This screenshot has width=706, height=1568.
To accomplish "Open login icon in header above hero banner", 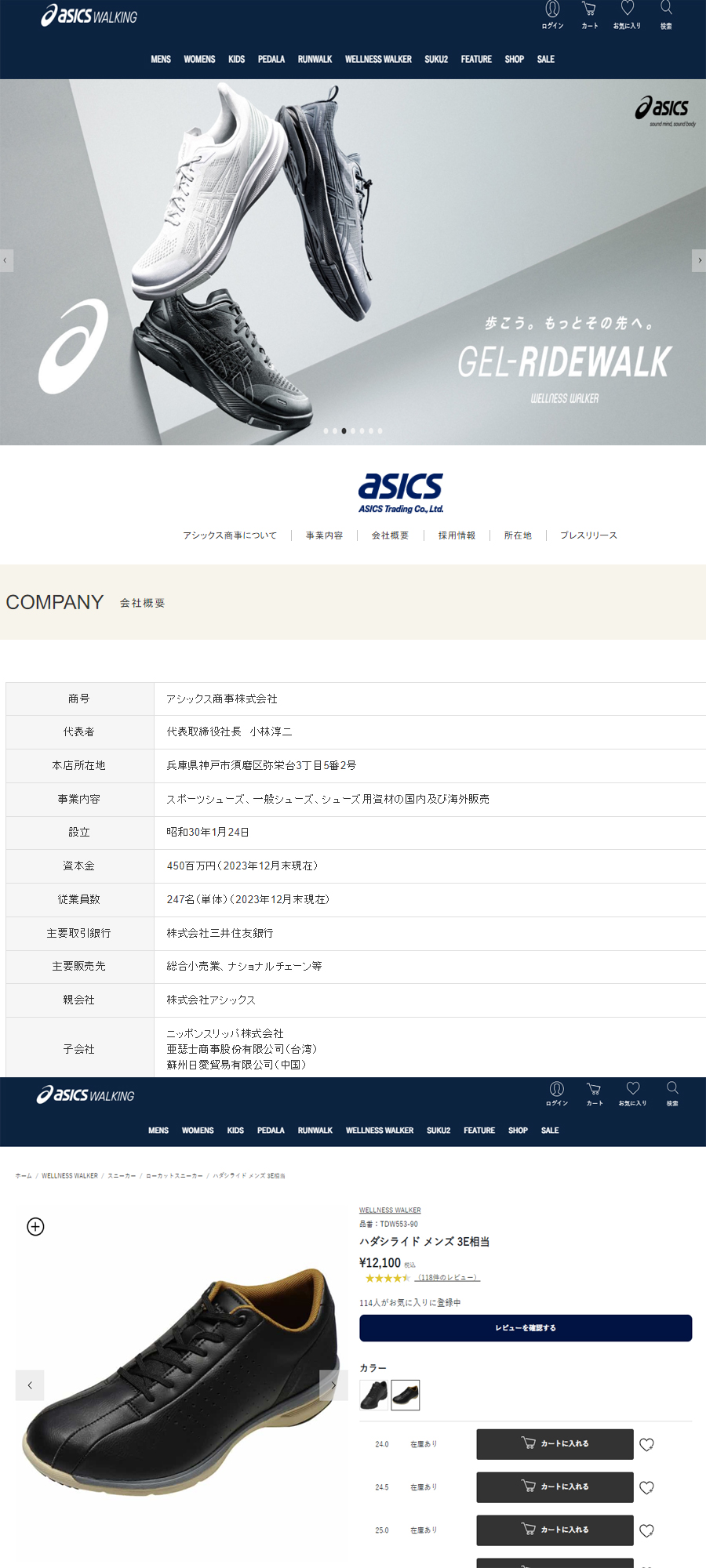I will tap(552, 15).
